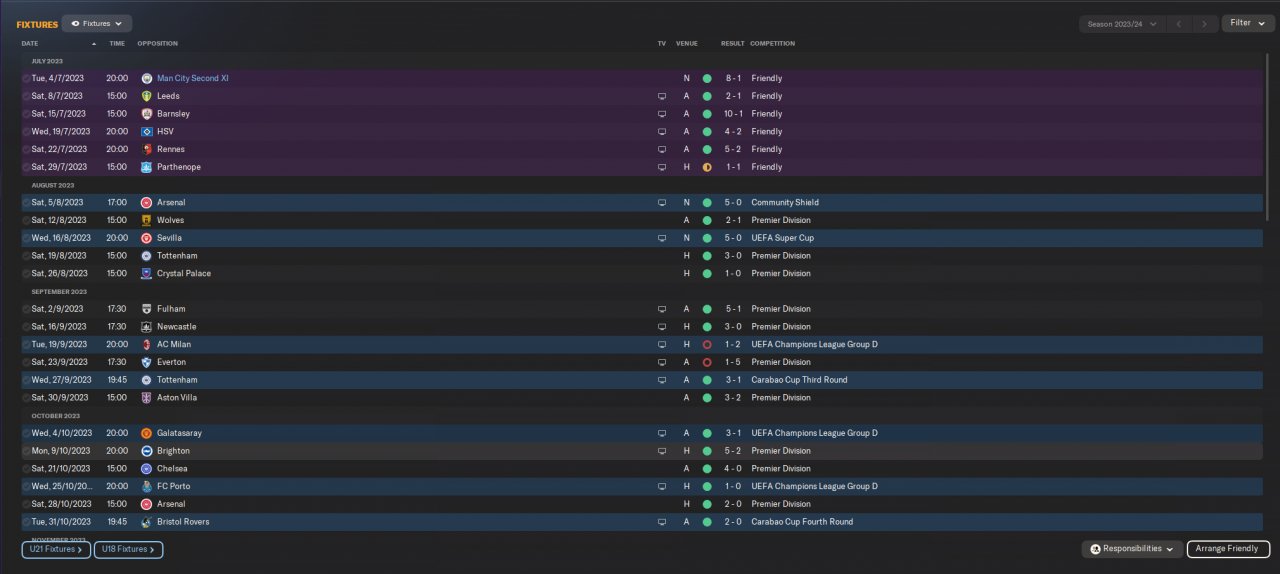Click the draw result dot for Parthenope
Viewport: 1280px width, 574px height.
point(707,167)
